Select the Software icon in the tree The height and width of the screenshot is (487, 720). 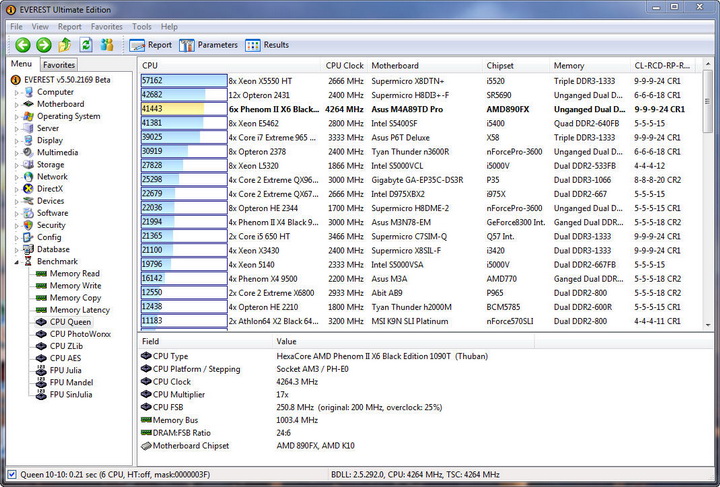(29, 213)
